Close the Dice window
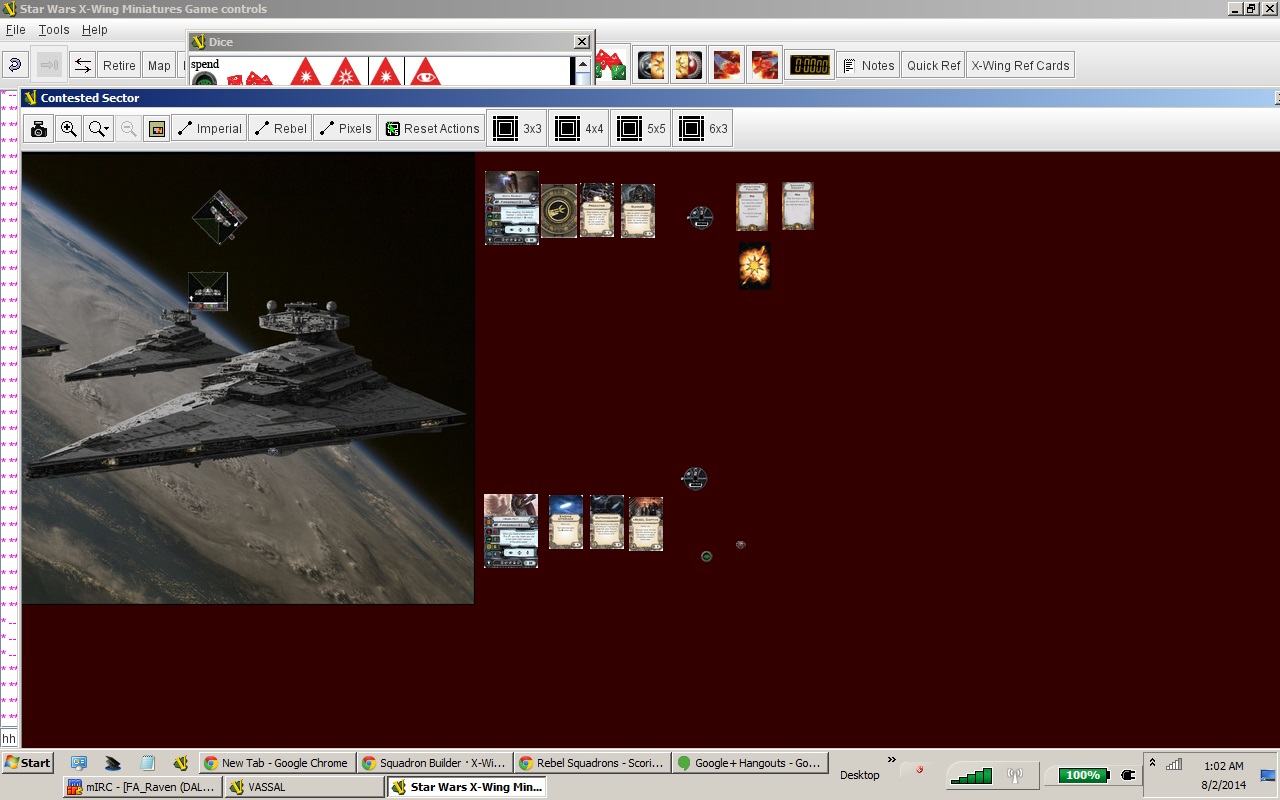1280x800 pixels. (x=582, y=42)
